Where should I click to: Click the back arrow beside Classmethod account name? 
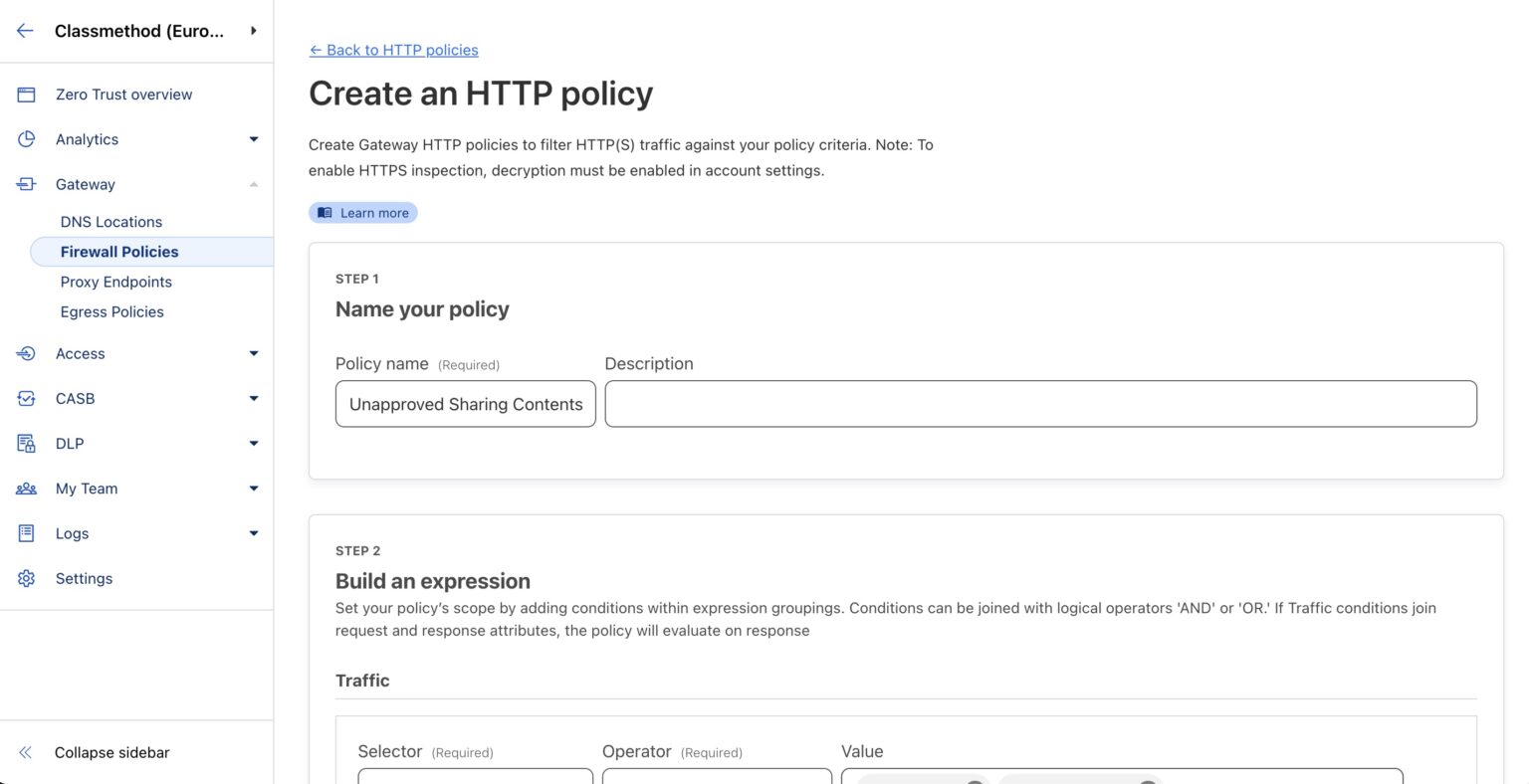coord(24,30)
